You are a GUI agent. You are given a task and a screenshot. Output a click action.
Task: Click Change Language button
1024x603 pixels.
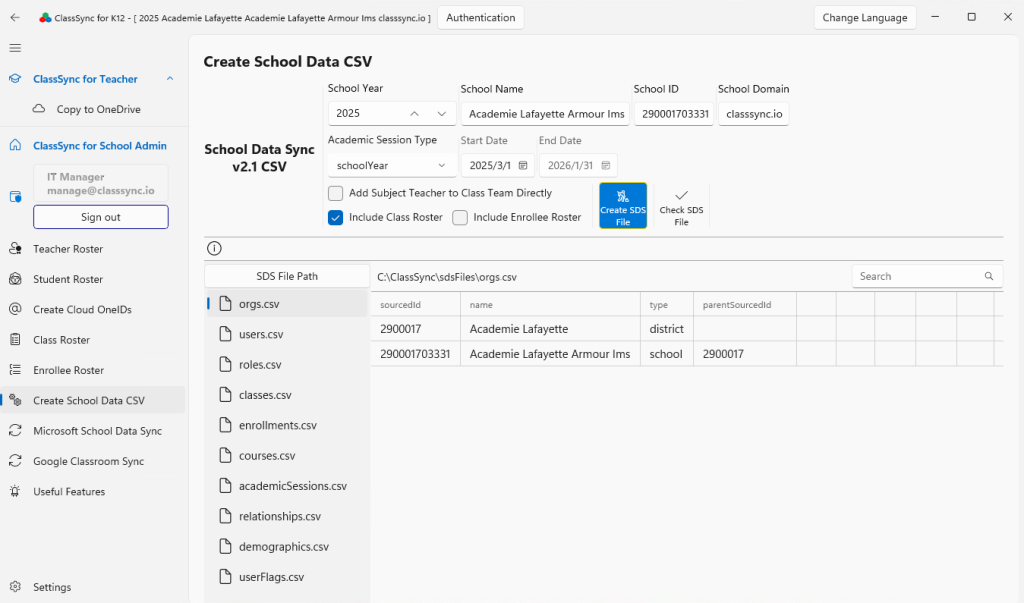865,18
